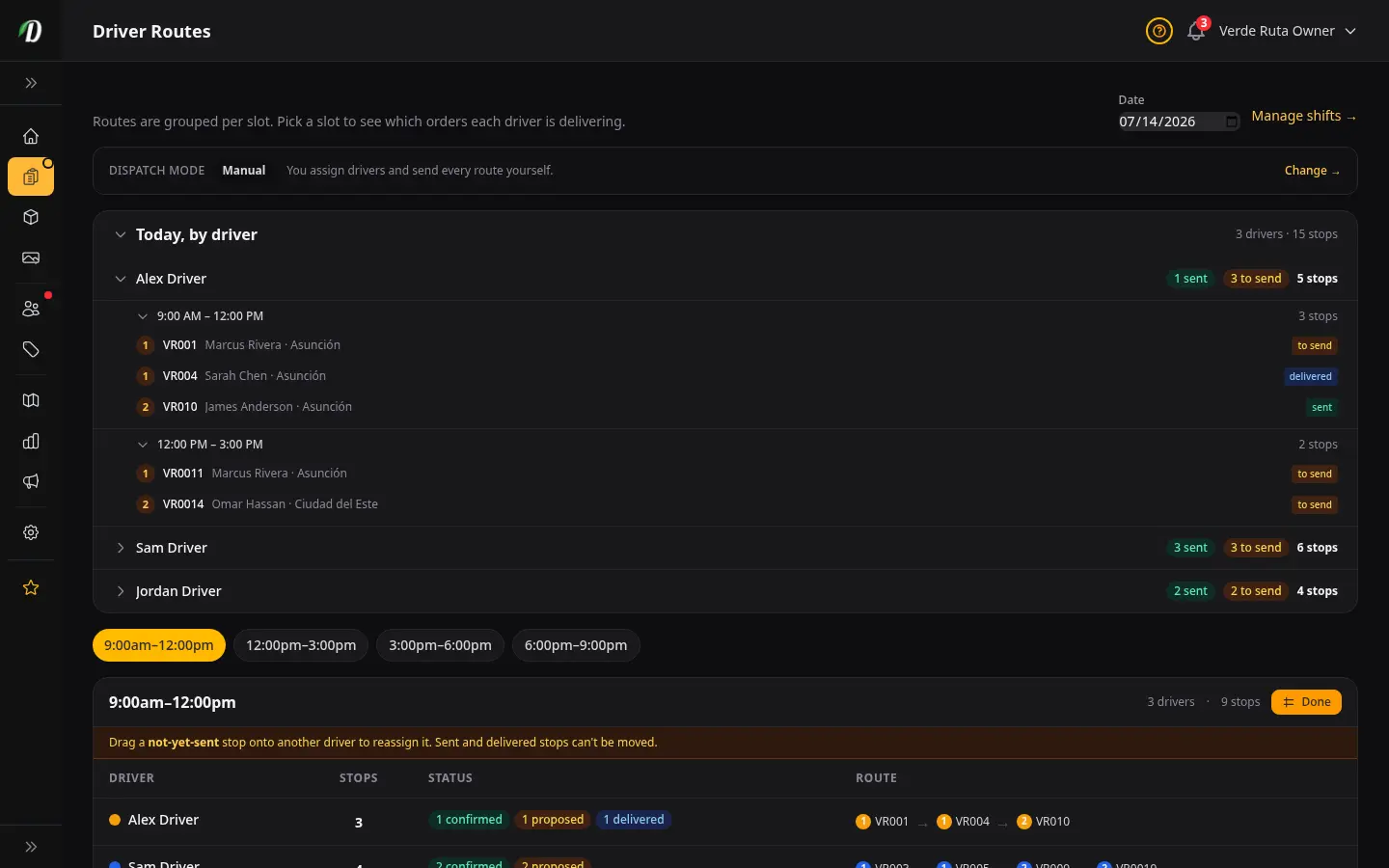Collapse the 9:00 AM – 12:00 PM slot
Image resolution: width=1389 pixels, height=868 pixels.
click(143, 316)
